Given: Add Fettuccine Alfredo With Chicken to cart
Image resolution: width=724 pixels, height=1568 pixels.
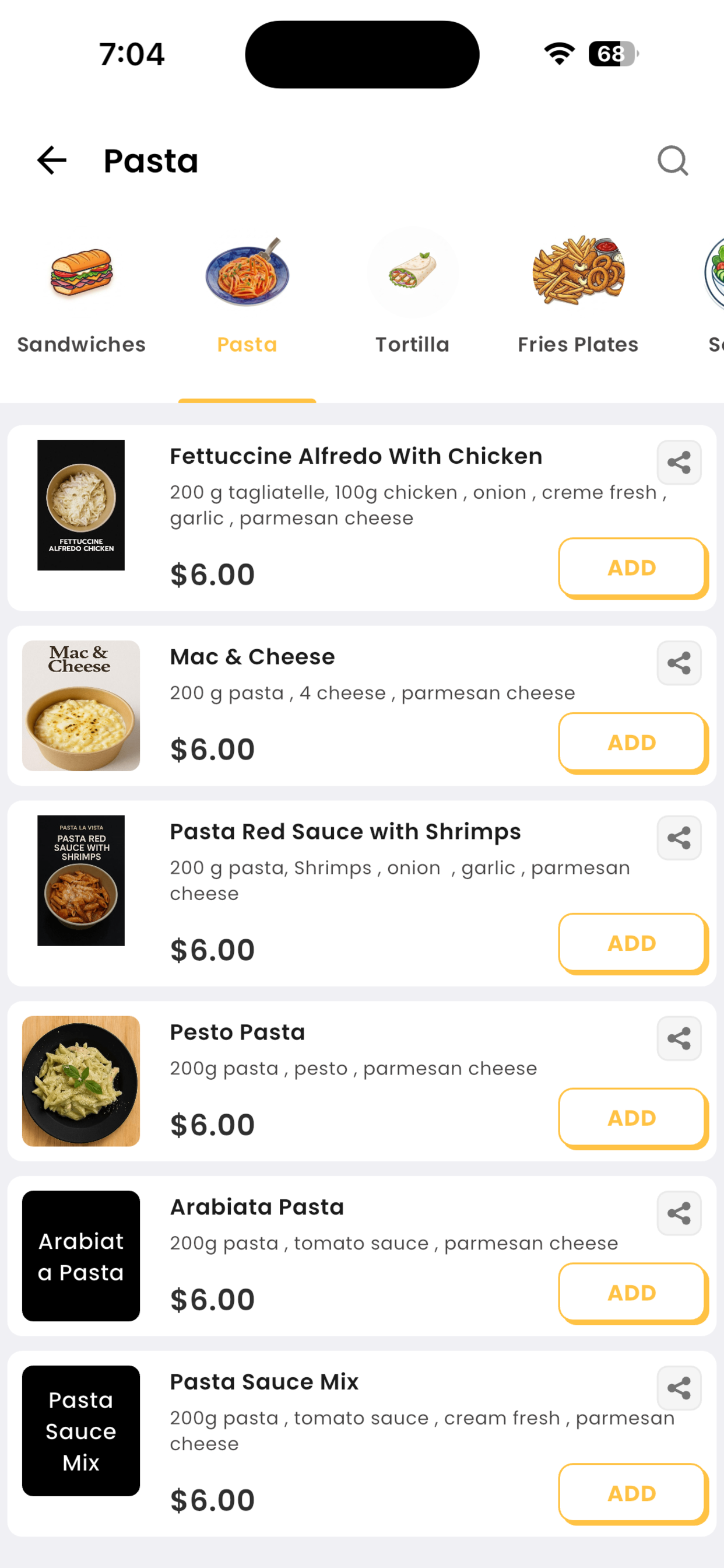Looking at the screenshot, I should click(x=632, y=568).
